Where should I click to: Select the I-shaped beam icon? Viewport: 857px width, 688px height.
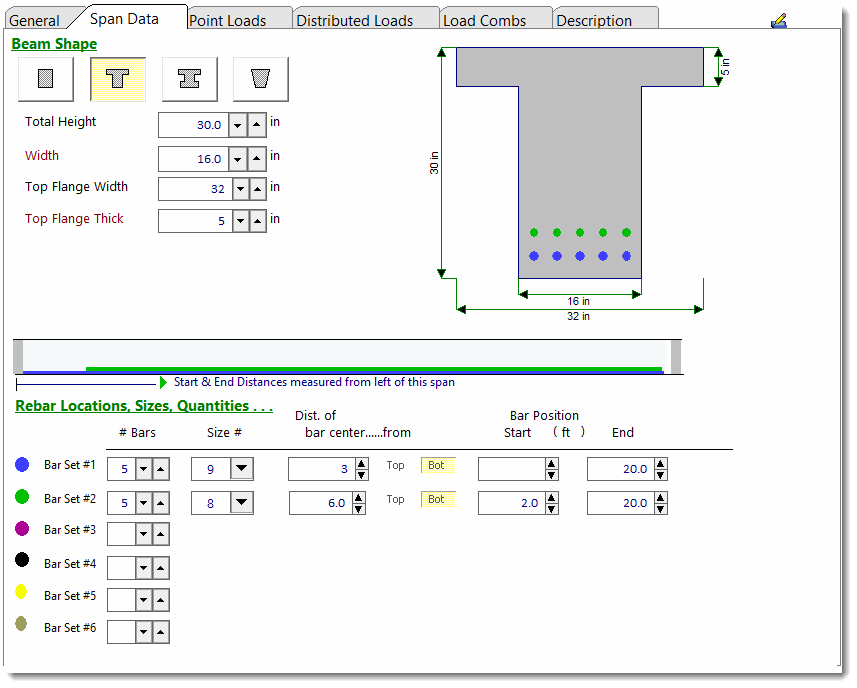(189, 79)
